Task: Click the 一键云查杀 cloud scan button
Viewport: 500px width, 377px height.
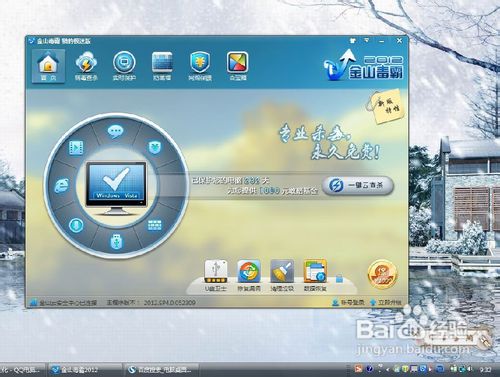Action: [x=358, y=185]
